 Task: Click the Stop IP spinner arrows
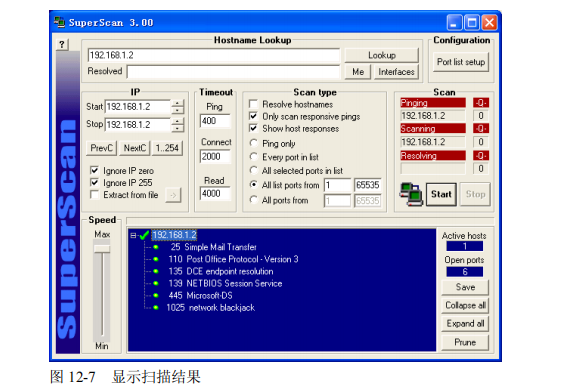coord(177,125)
